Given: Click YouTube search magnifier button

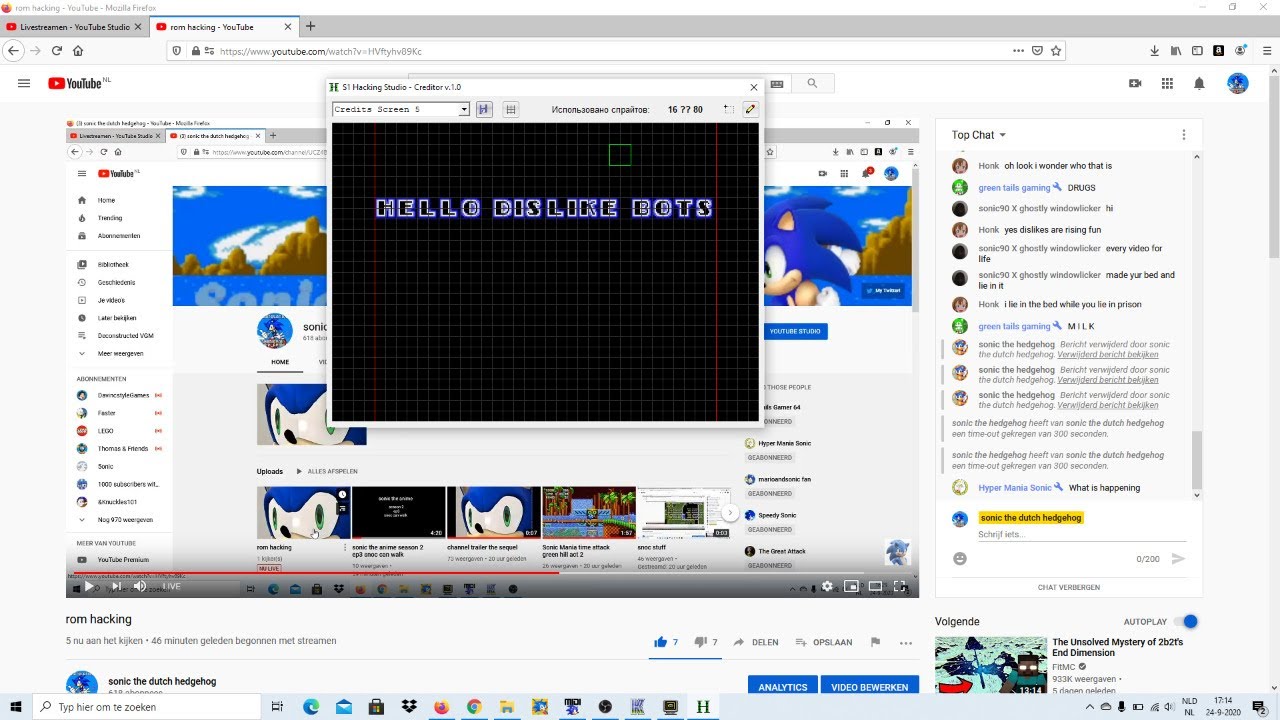Looking at the screenshot, I should click(x=813, y=84).
